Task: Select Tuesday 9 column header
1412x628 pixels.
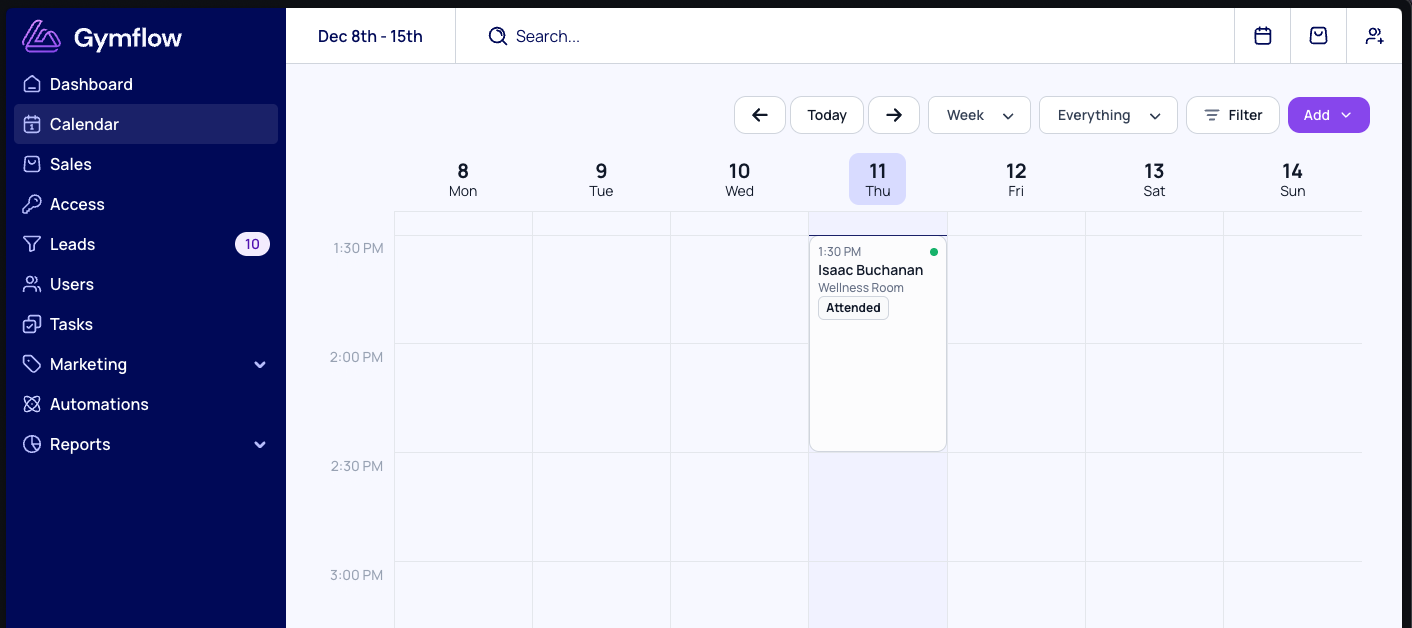Action: point(601,179)
